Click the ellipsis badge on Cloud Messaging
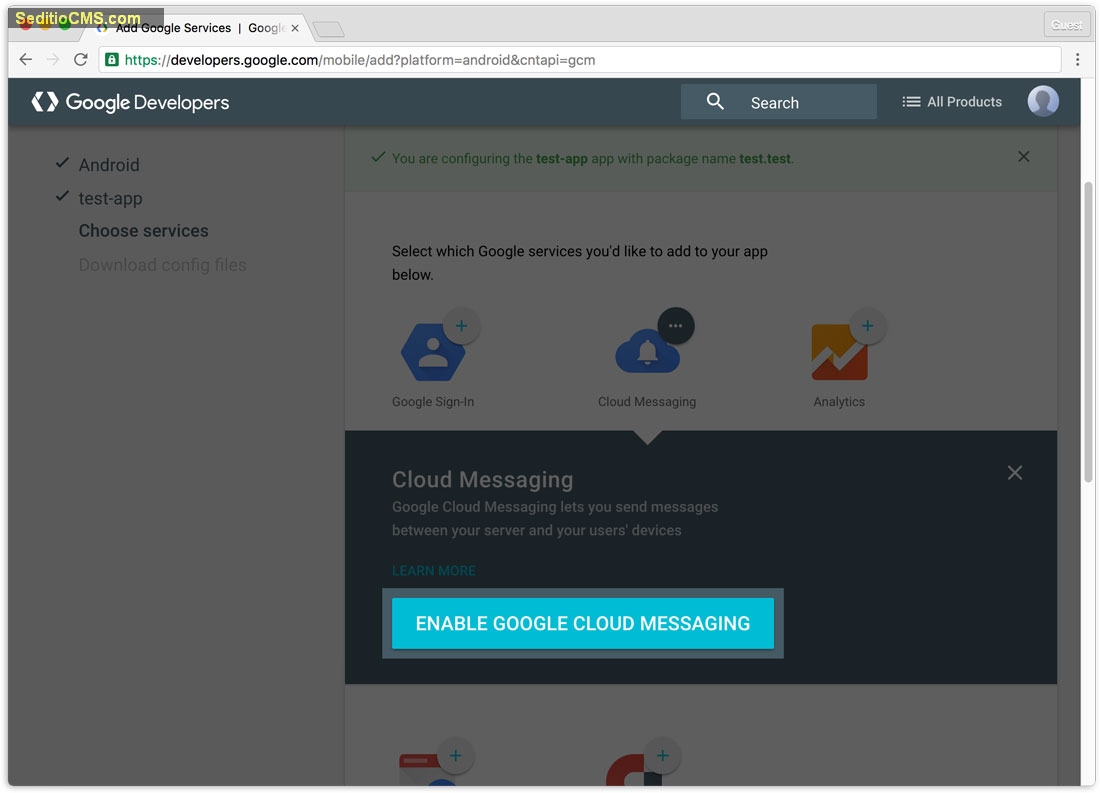 click(x=676, y=326)
